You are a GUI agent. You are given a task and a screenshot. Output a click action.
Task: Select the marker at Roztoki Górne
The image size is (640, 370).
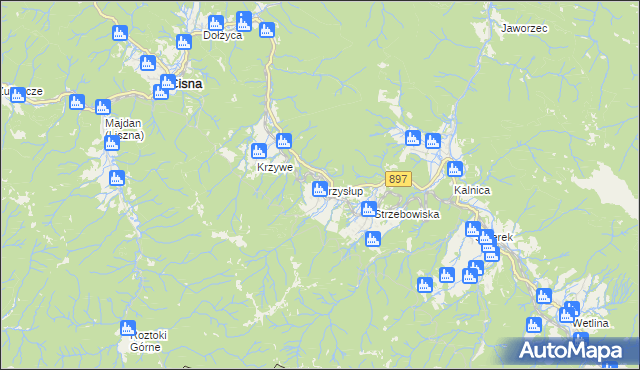[128, 328]
